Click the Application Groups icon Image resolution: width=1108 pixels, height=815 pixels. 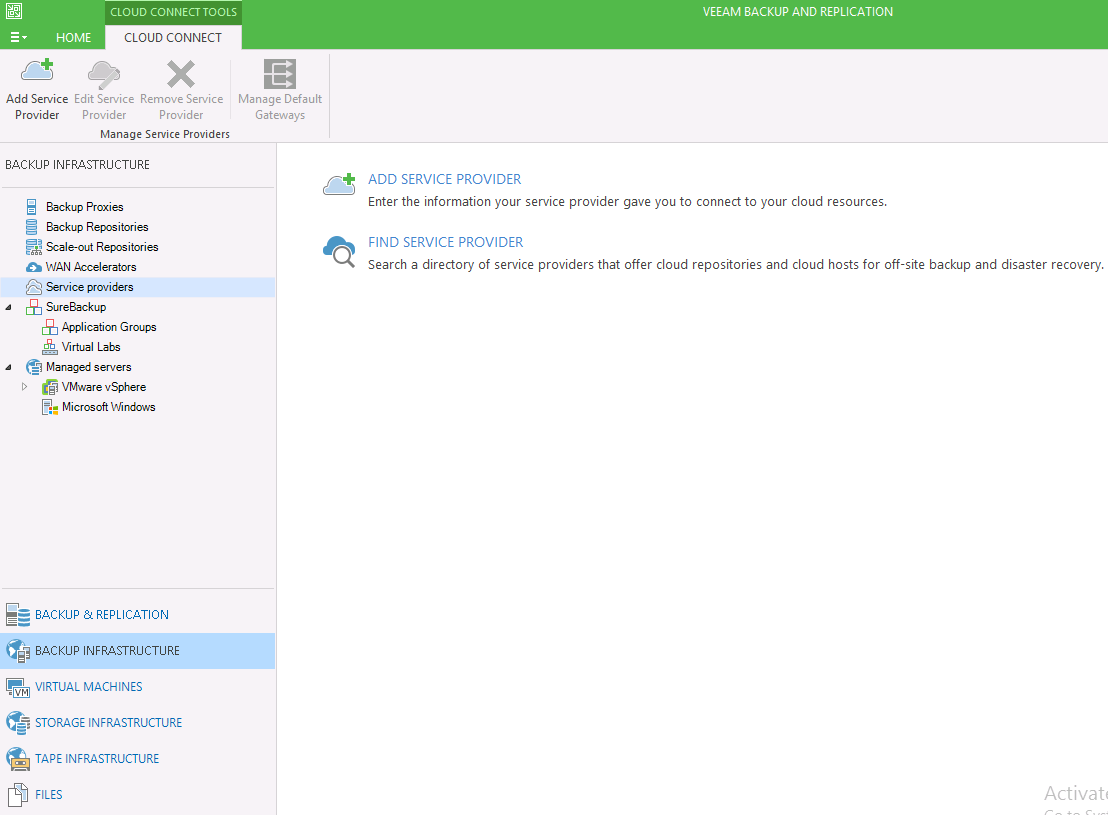click(x=49, y=327)
